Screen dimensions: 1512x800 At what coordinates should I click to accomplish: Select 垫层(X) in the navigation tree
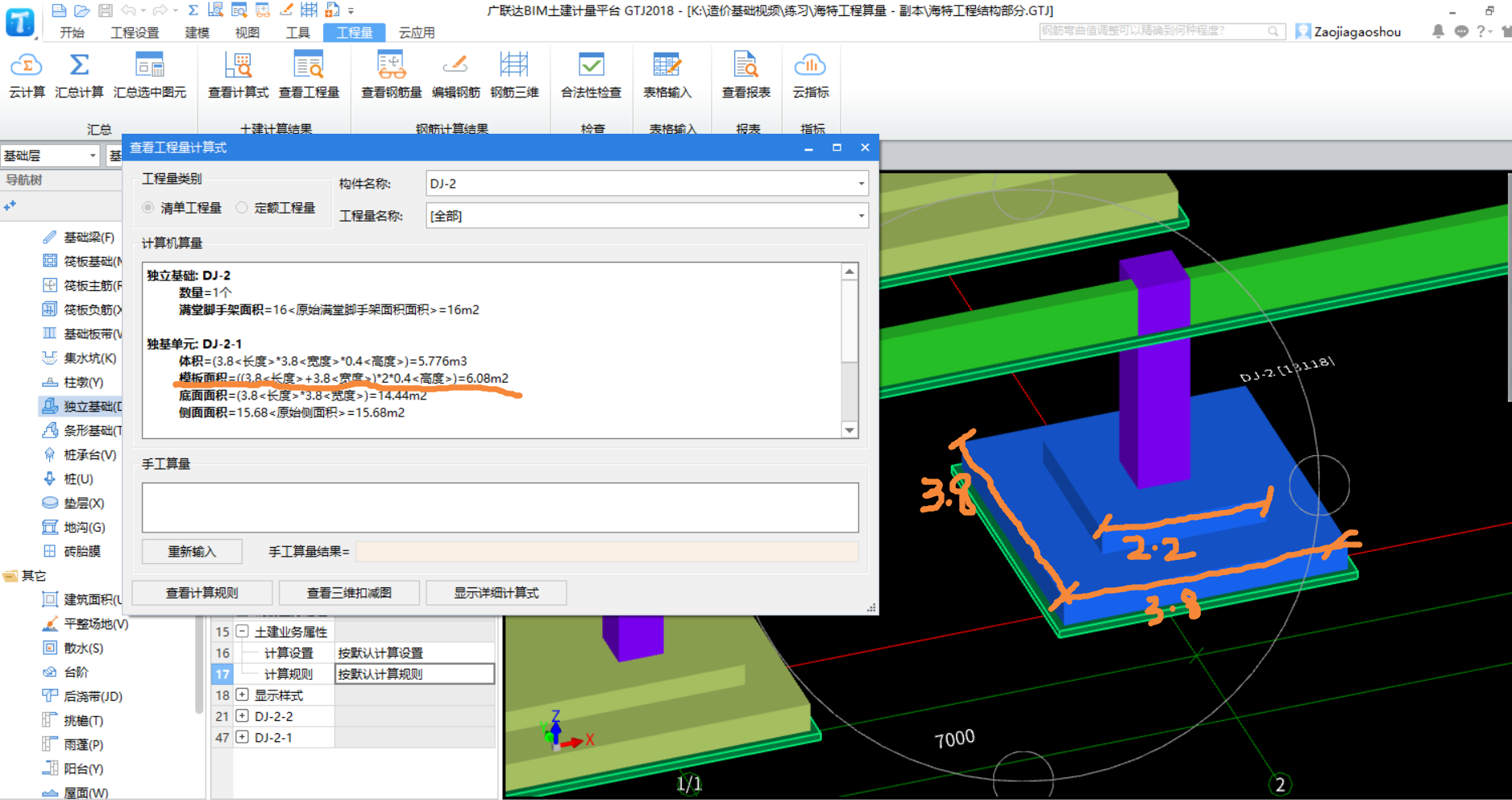point(74,503)
